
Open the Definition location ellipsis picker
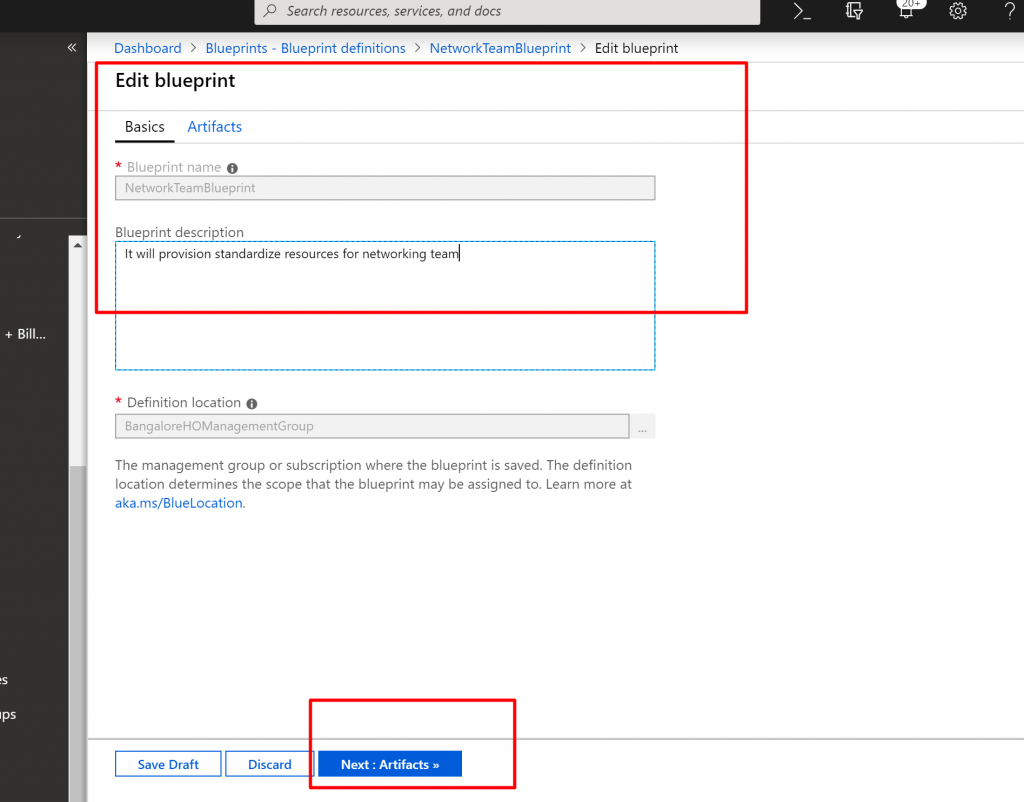pyautogui.click(x=642, y=427)
